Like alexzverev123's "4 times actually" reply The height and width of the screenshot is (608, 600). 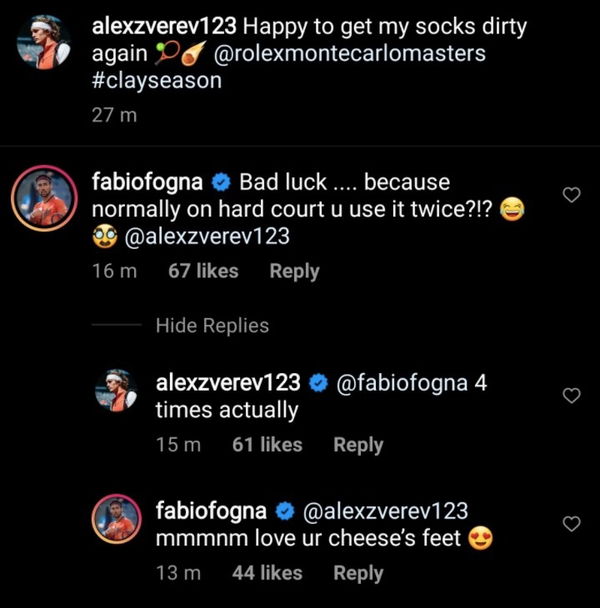(571, 396)
